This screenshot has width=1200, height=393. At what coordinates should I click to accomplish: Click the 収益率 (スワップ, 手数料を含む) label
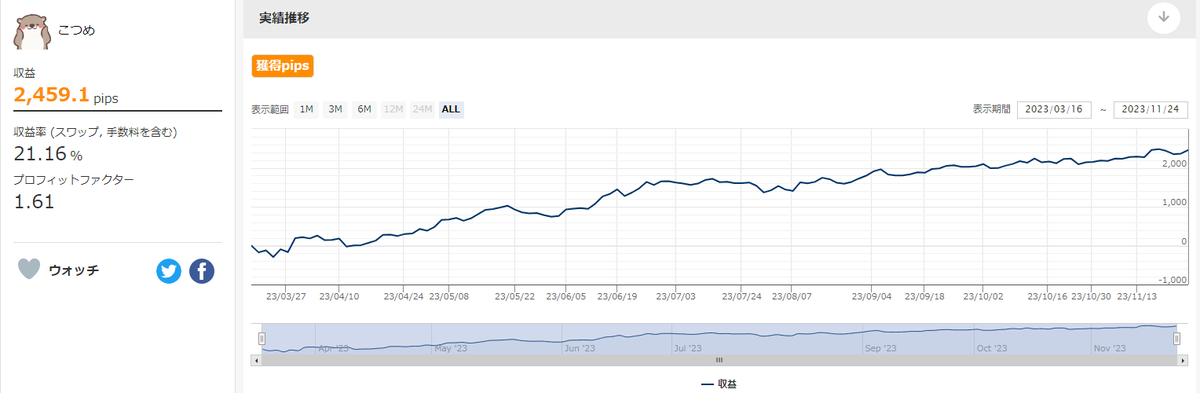(x=95, y=132)
